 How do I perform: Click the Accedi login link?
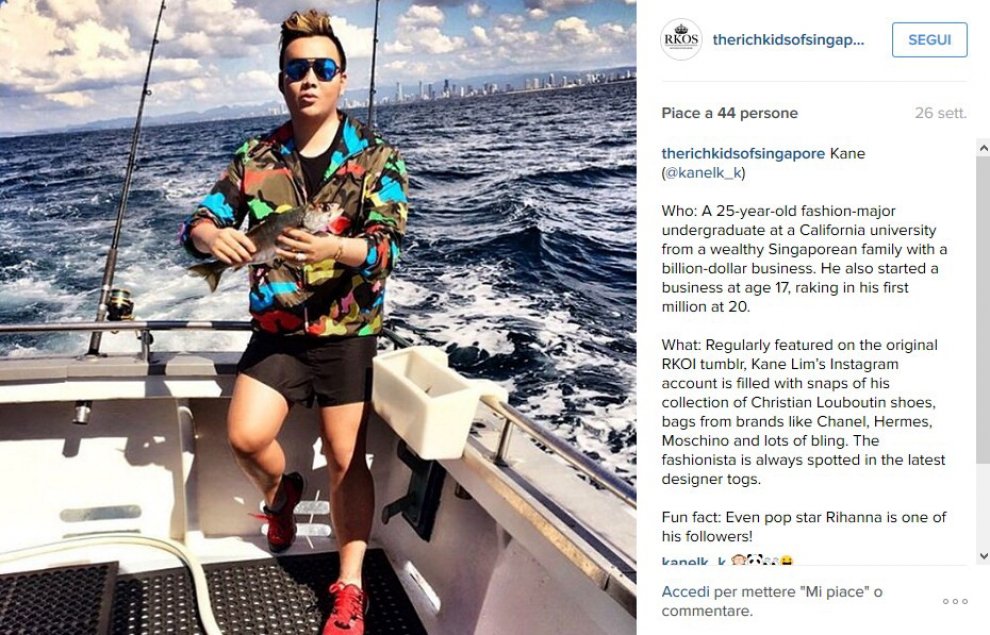click(686, 591)
